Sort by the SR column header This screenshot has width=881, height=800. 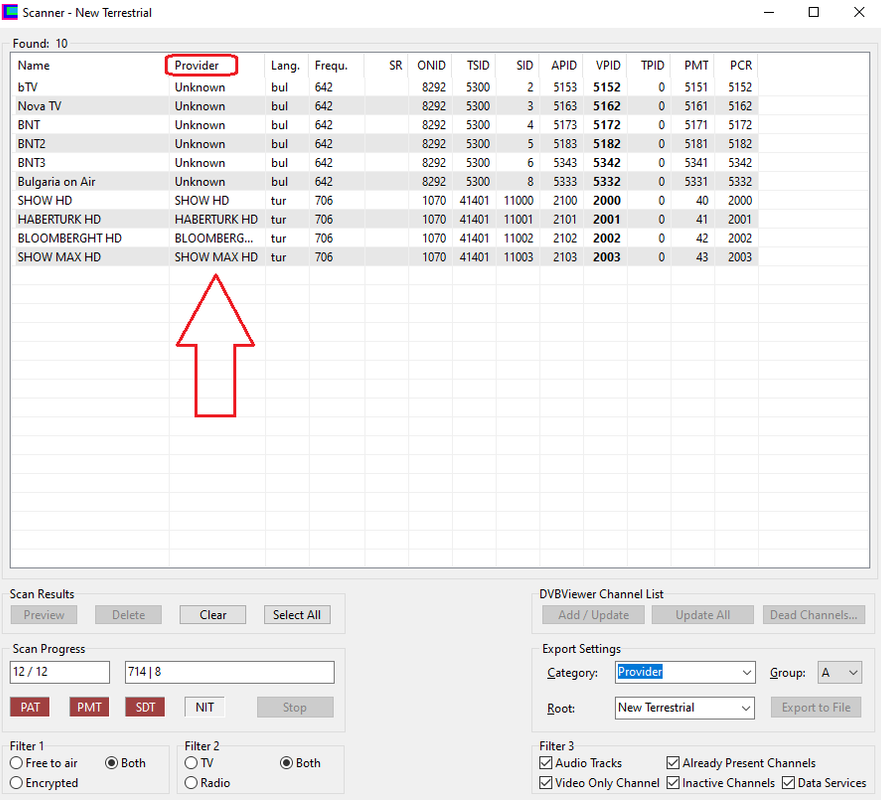pyautogui.click(x=387, y=66)
